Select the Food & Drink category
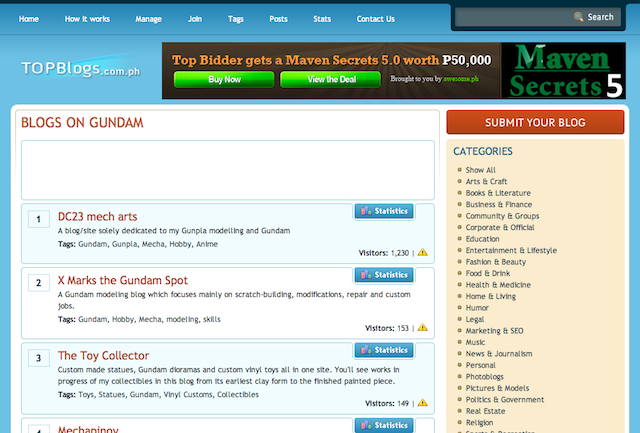Viewport: 640px width, 433px height. pos(488,273)
